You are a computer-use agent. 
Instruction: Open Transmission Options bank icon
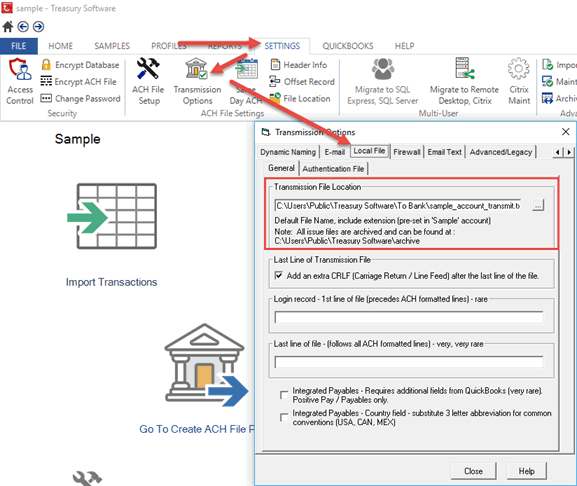pos(197,68)
